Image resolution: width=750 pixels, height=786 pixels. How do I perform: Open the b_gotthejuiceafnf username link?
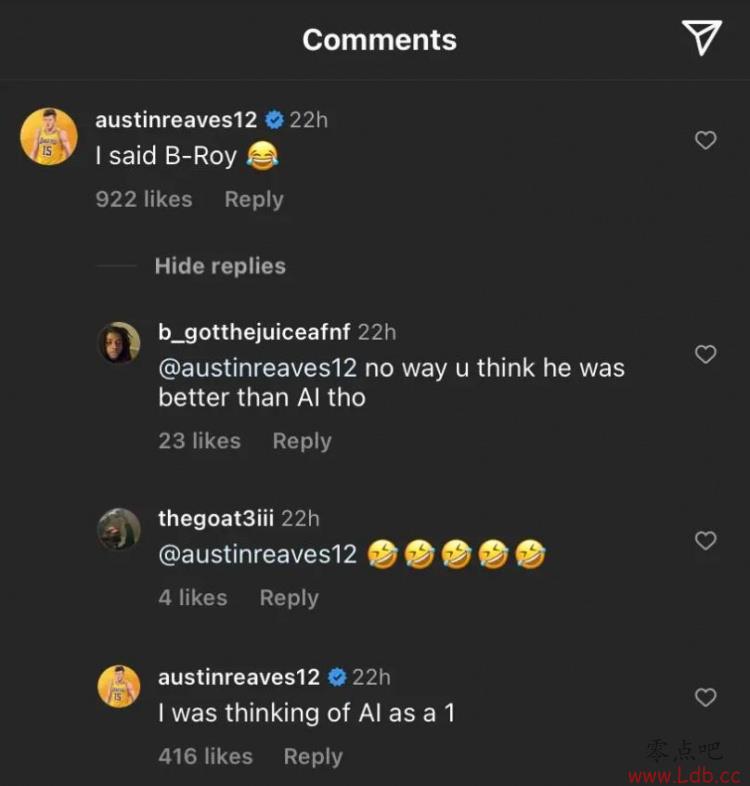(x=254, y=332)
